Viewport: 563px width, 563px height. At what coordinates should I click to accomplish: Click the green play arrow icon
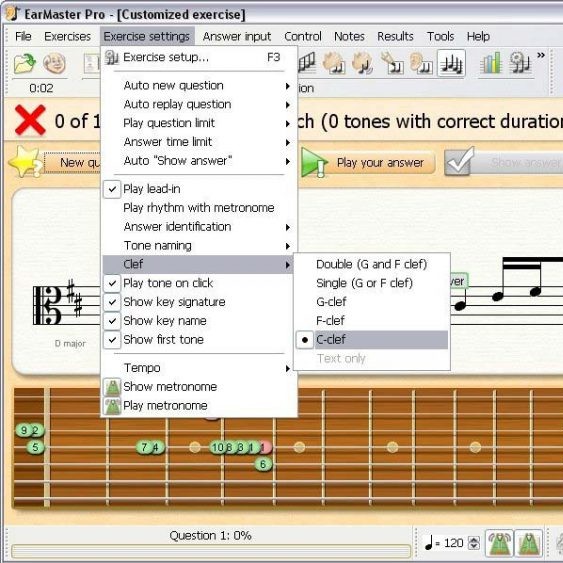pos(314,163)
